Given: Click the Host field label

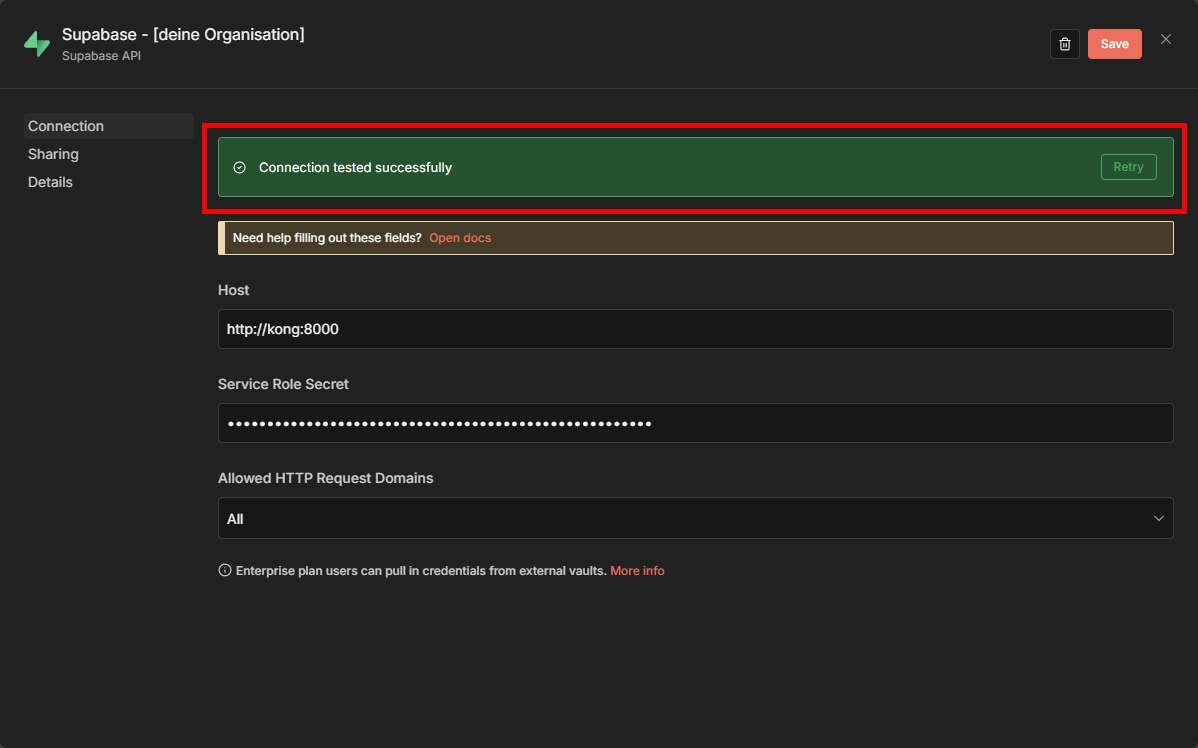Looking at the screenshot, I should pos(234,290).
